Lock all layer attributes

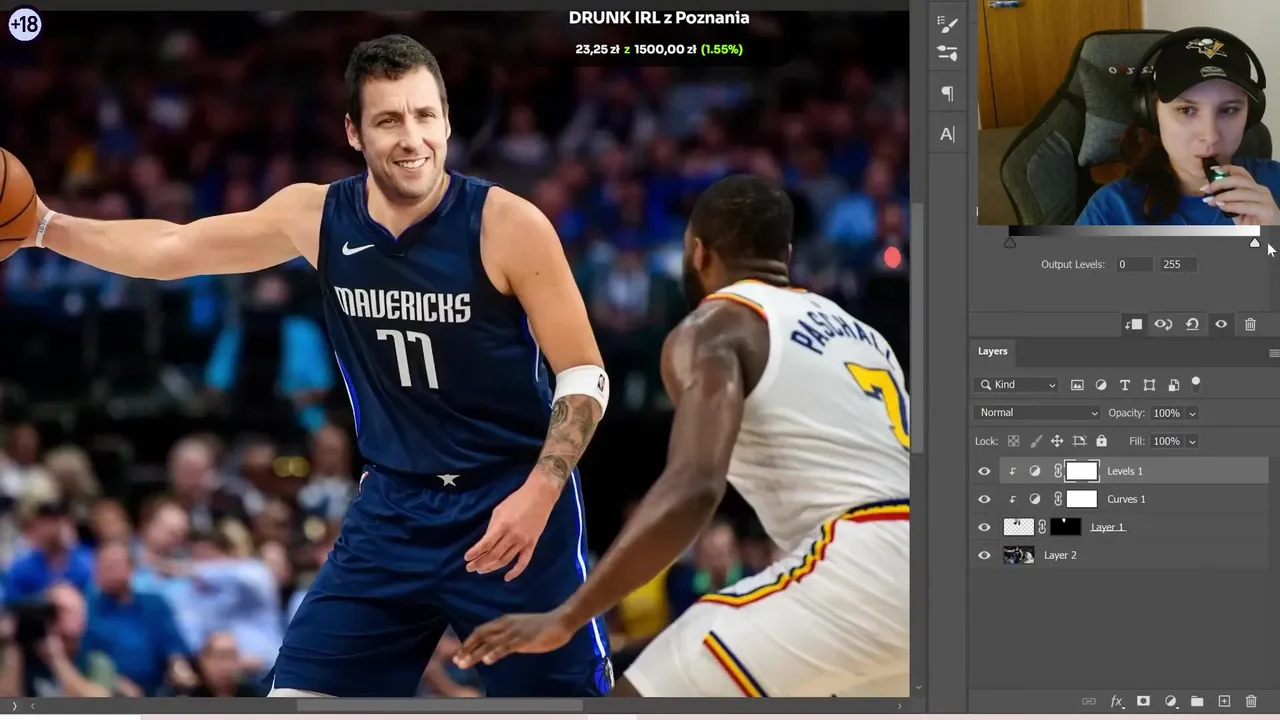[1101, 441]
